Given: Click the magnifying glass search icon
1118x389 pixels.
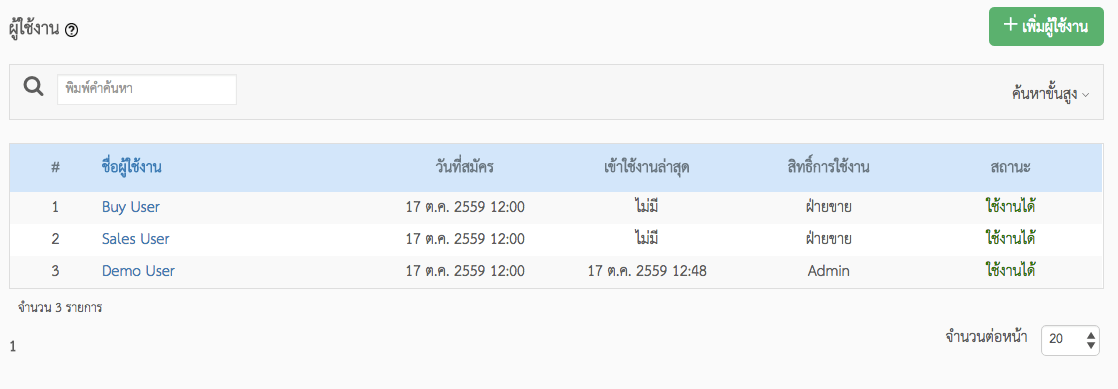Looking at the screenshot, I should click(x=33, y=88).
